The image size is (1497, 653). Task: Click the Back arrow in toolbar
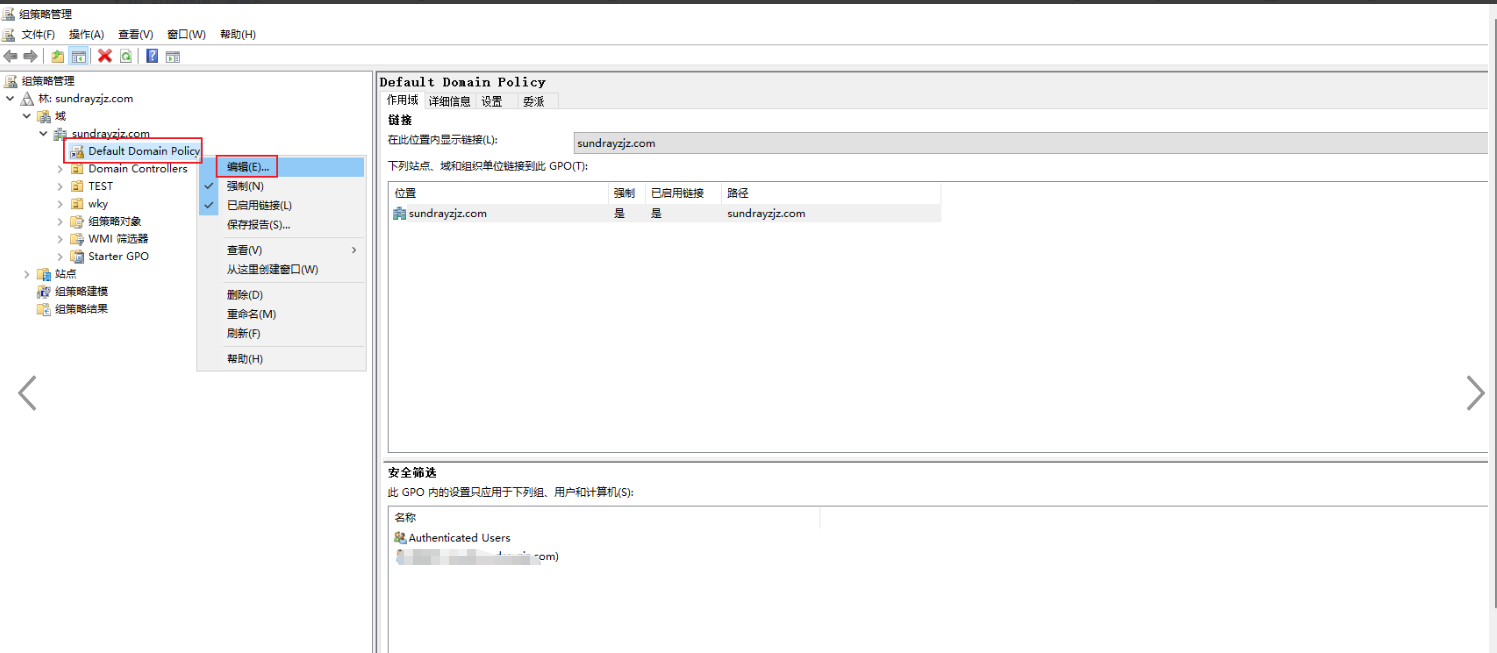(11, 56)
